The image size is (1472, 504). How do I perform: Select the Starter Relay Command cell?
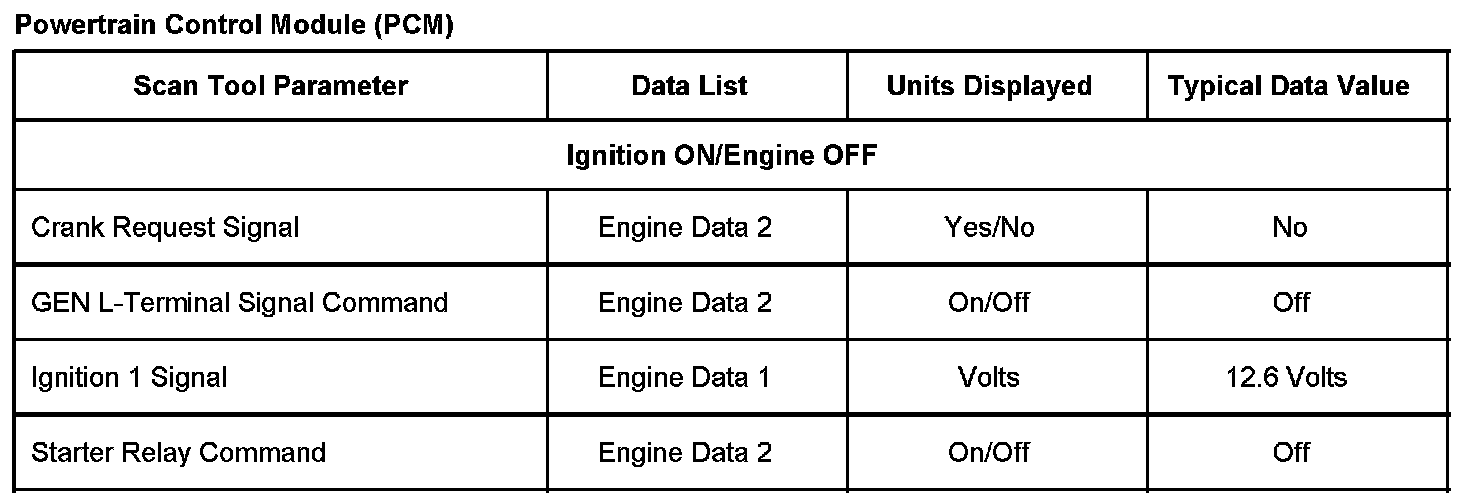click(179, 453)
